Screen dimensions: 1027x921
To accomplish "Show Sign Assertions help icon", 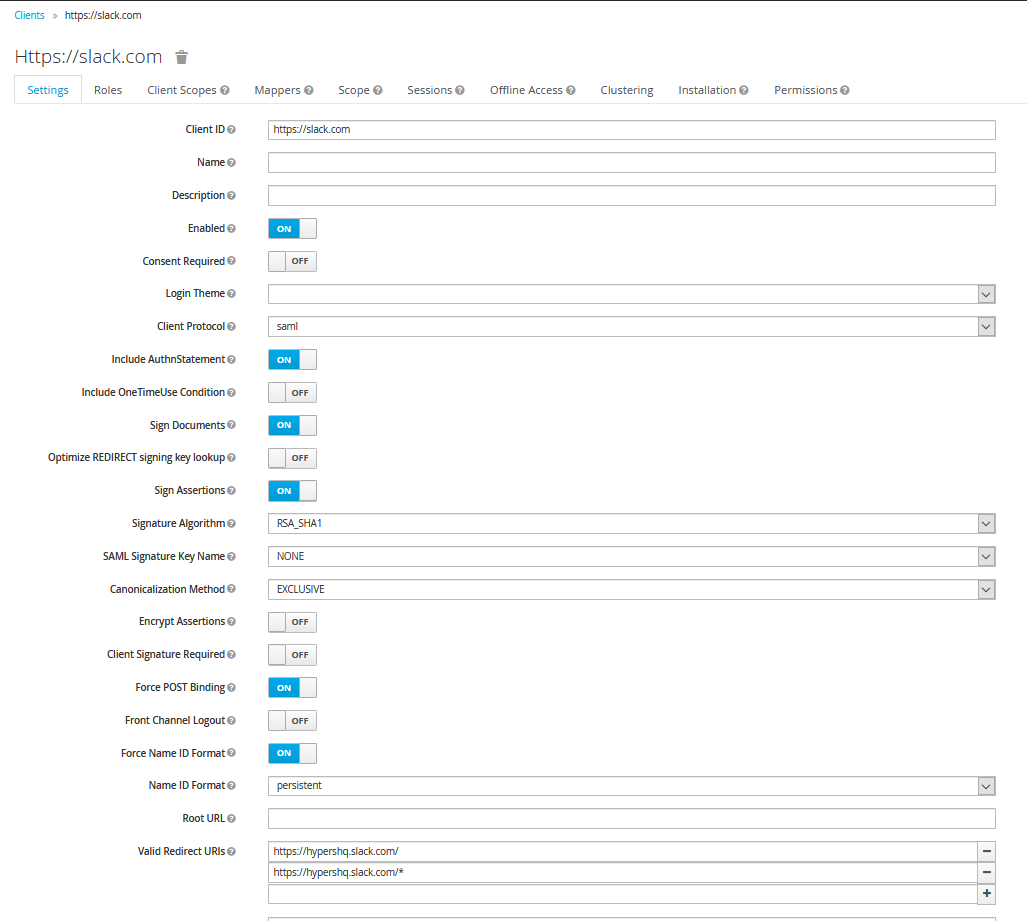I will [x=231, y=491].
